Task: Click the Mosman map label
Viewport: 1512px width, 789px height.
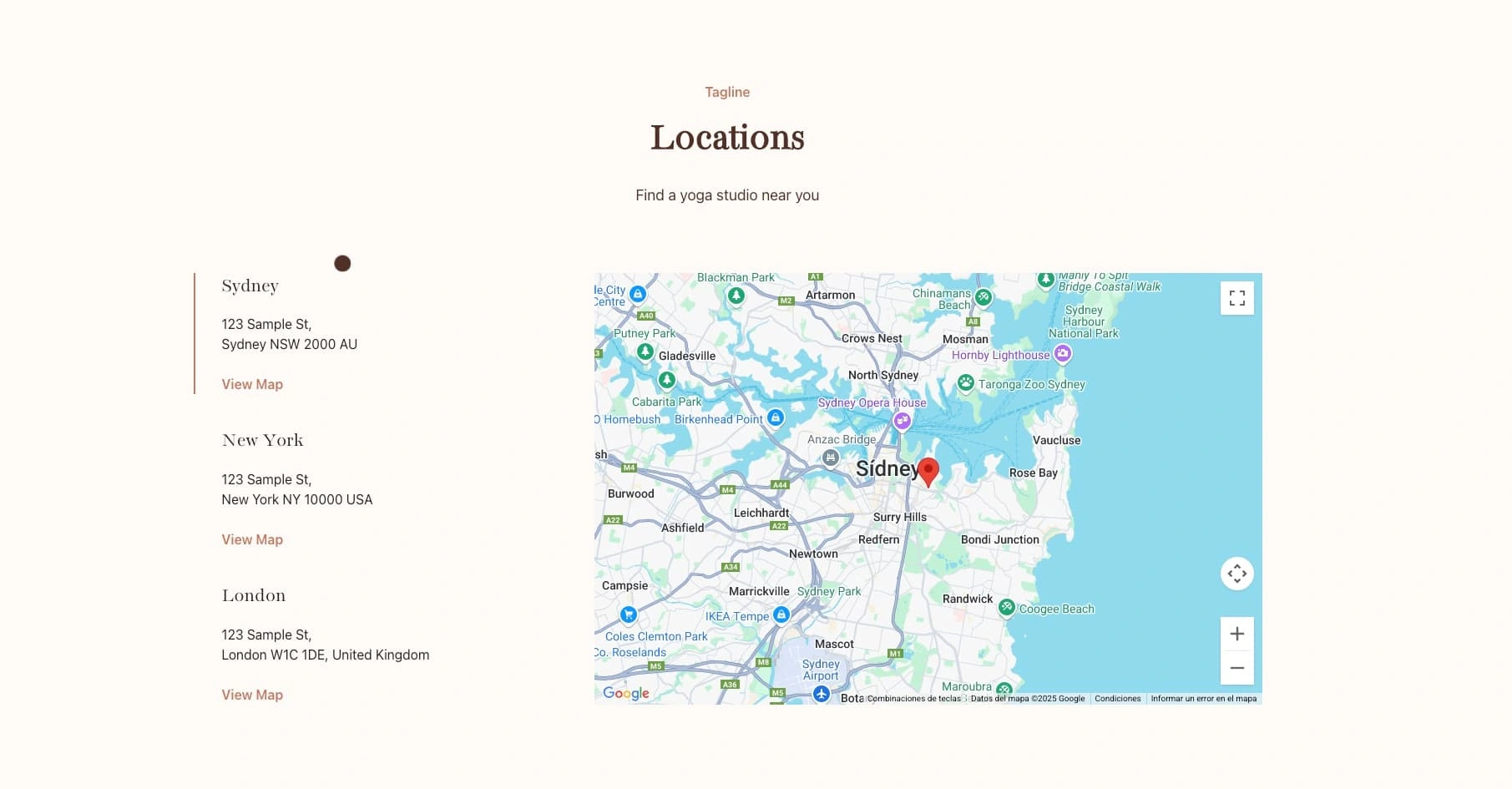Action: (965, 339)
